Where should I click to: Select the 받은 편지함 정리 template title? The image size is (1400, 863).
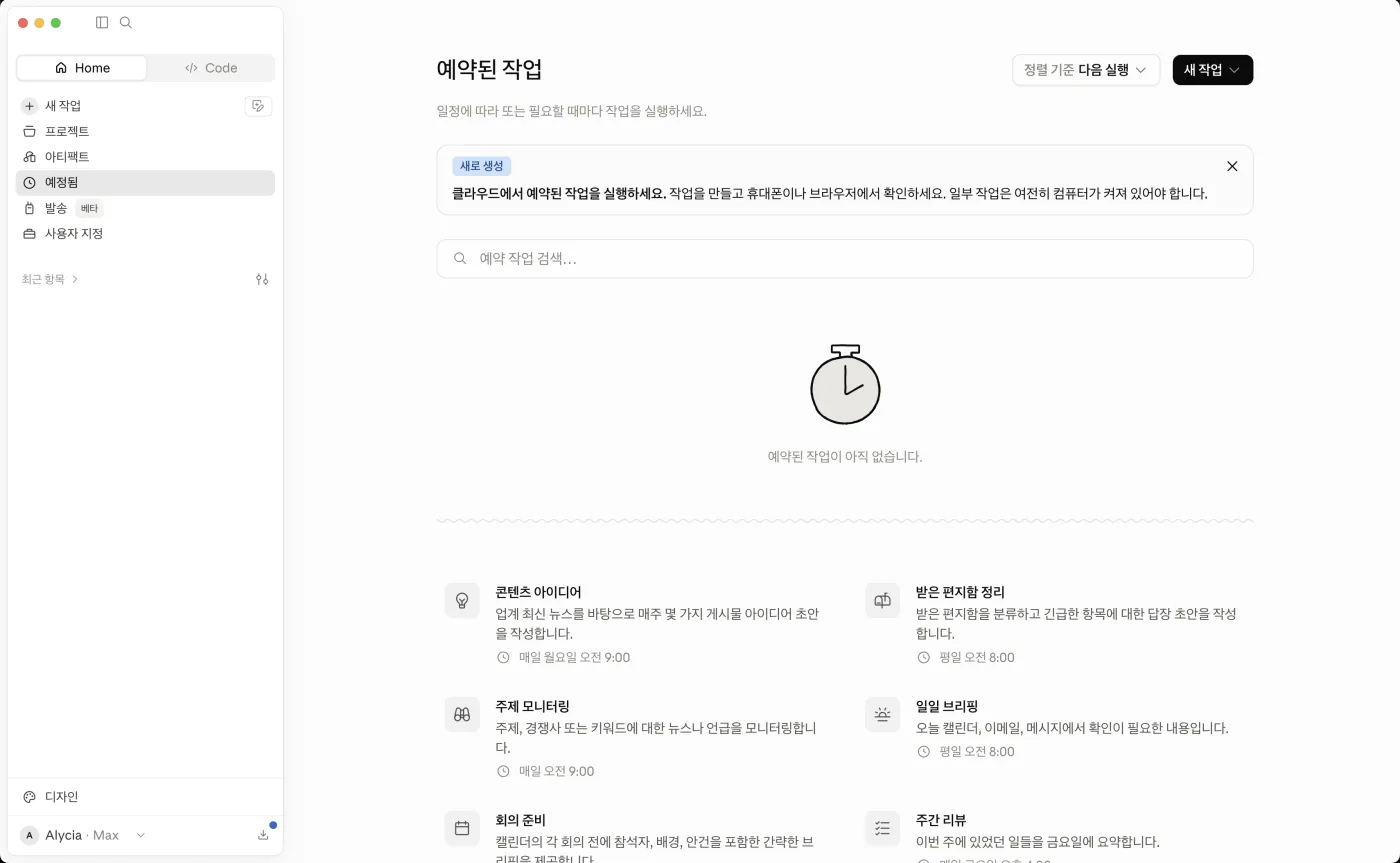(960, 592)
